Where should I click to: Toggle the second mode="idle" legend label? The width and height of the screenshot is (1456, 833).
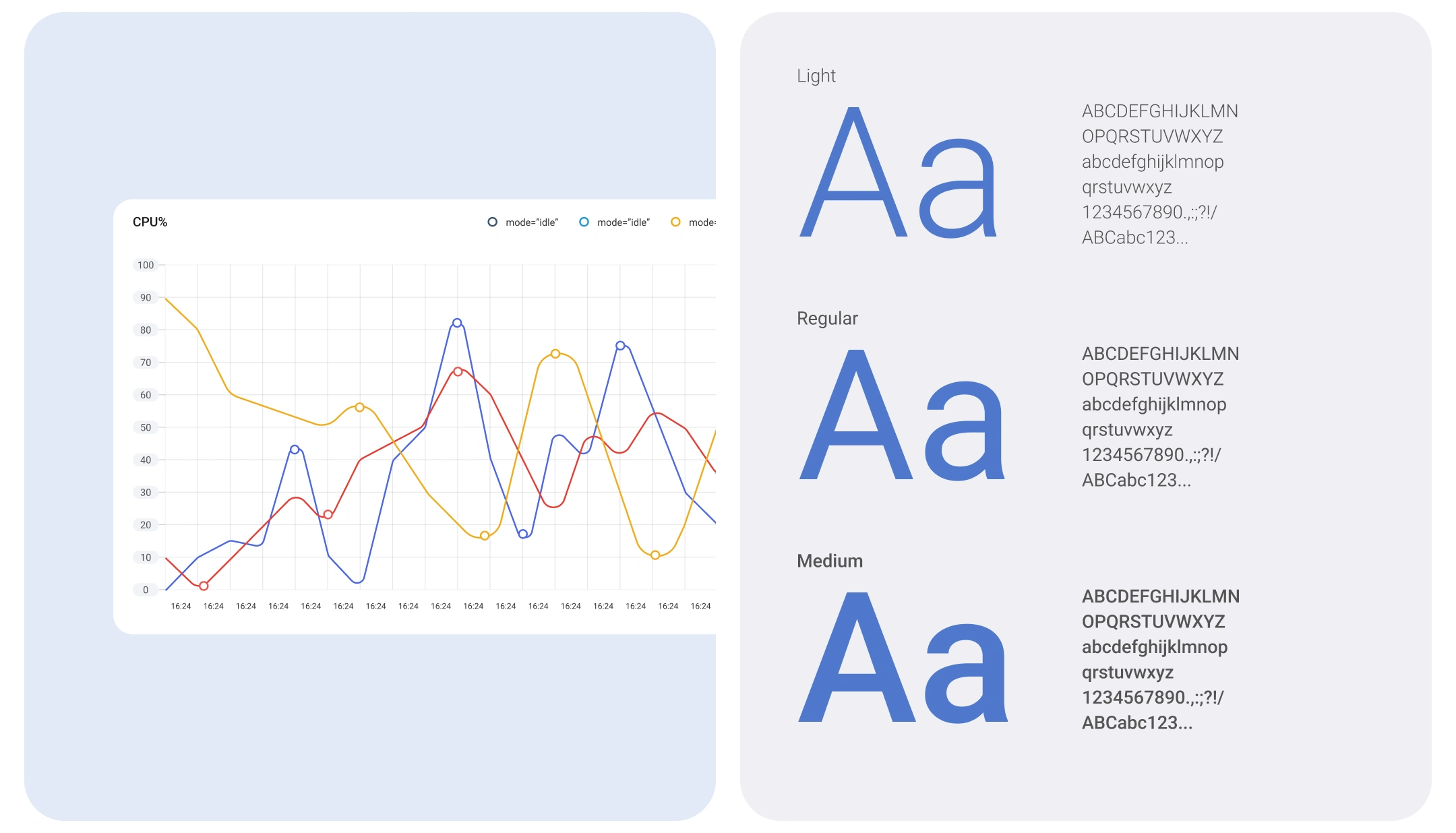(x=624, y=222)
